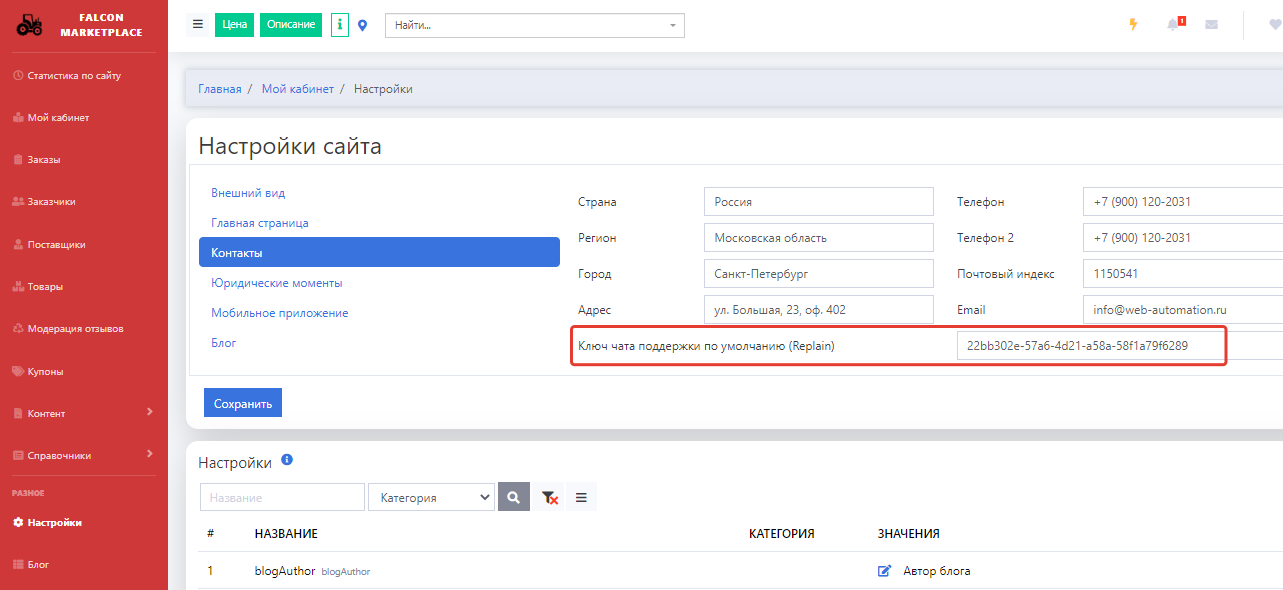
Task: Click the search magnifier button in settings table
Action: pyautogui.click(x=514, y=497)
